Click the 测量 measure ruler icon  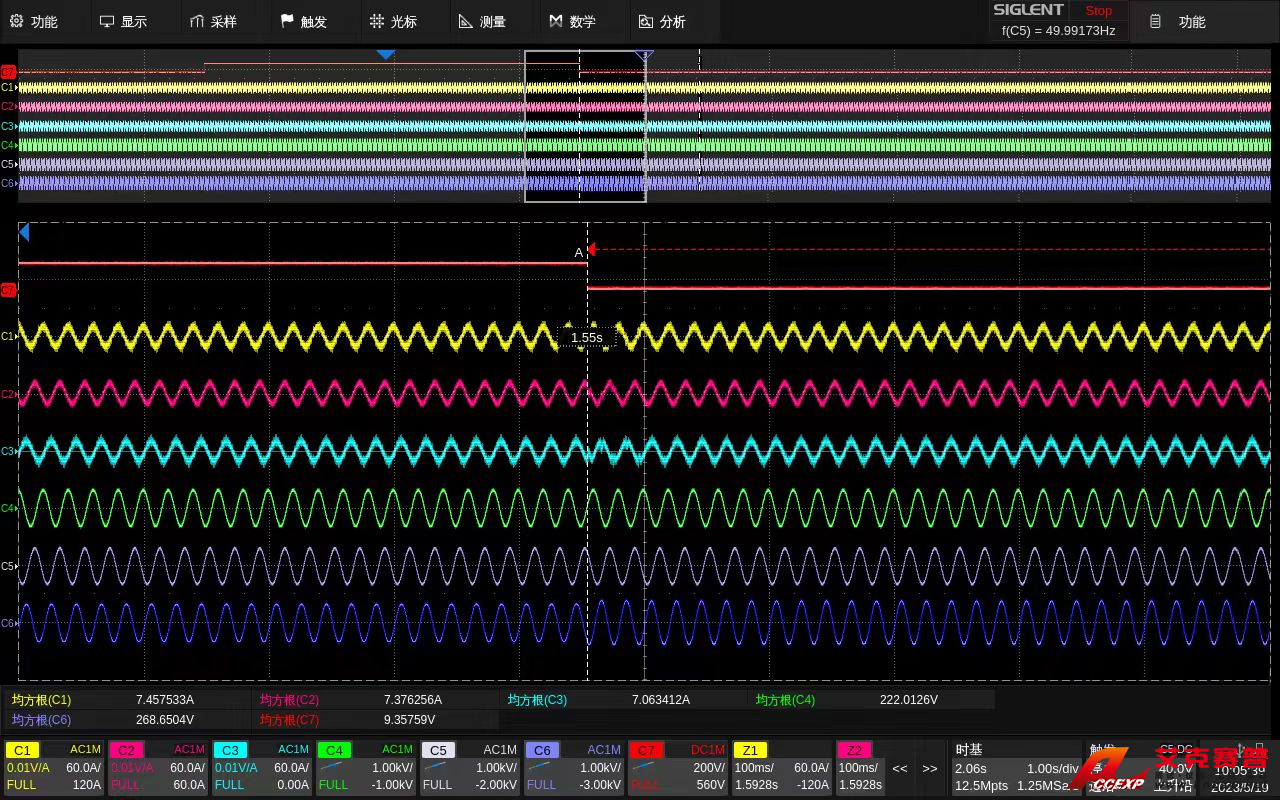click(466, 21)
